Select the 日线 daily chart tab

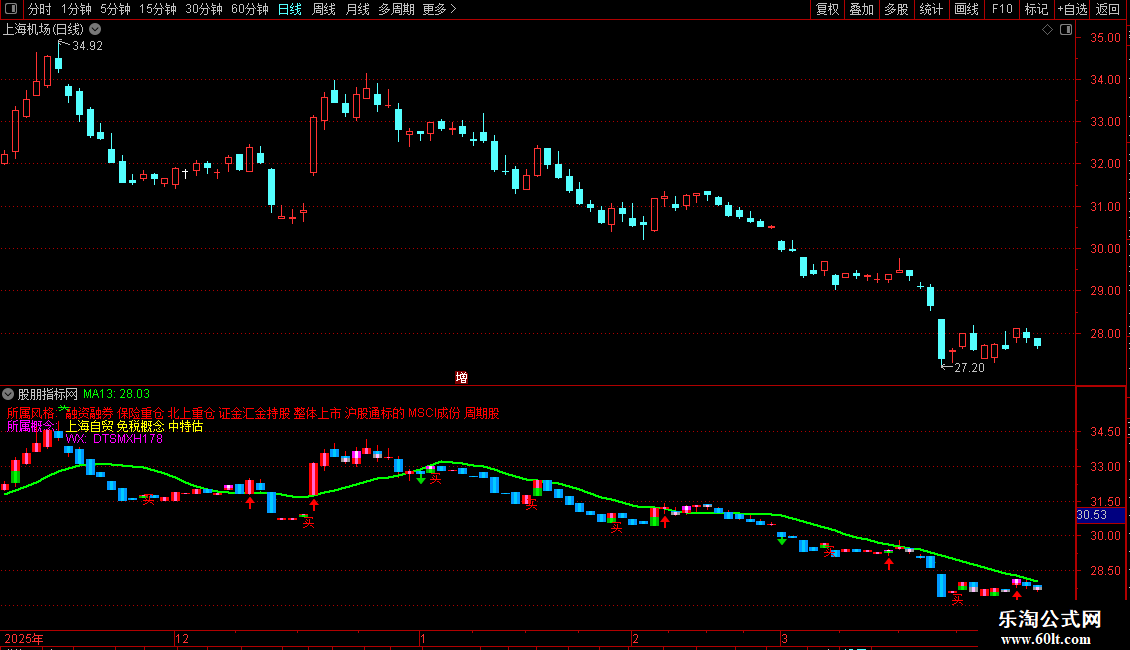pos(290,9)
